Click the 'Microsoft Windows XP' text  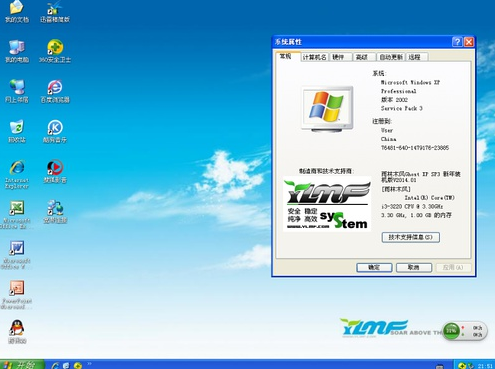point(410,82)
